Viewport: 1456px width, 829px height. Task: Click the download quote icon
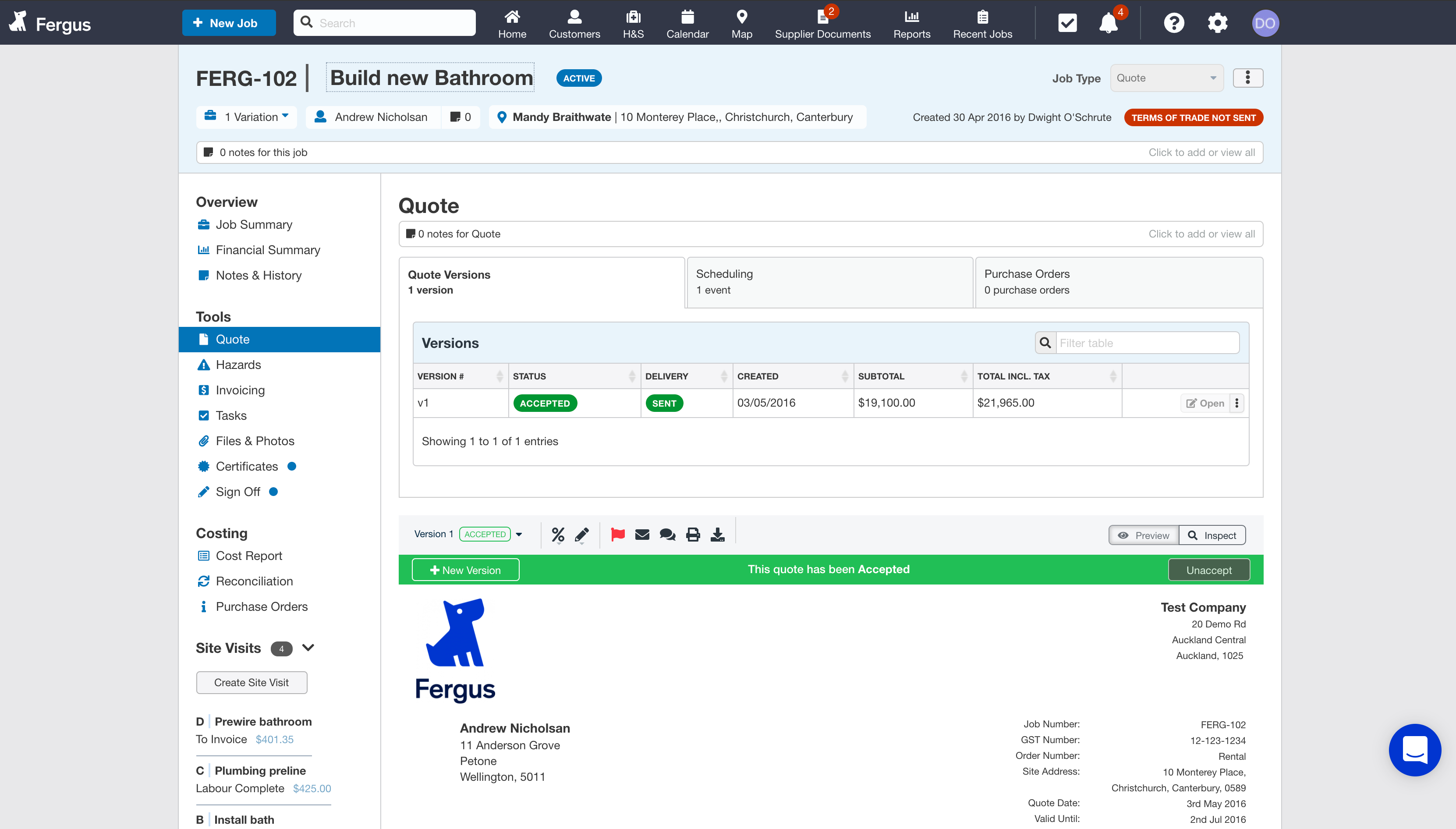(x=718, y=534)
